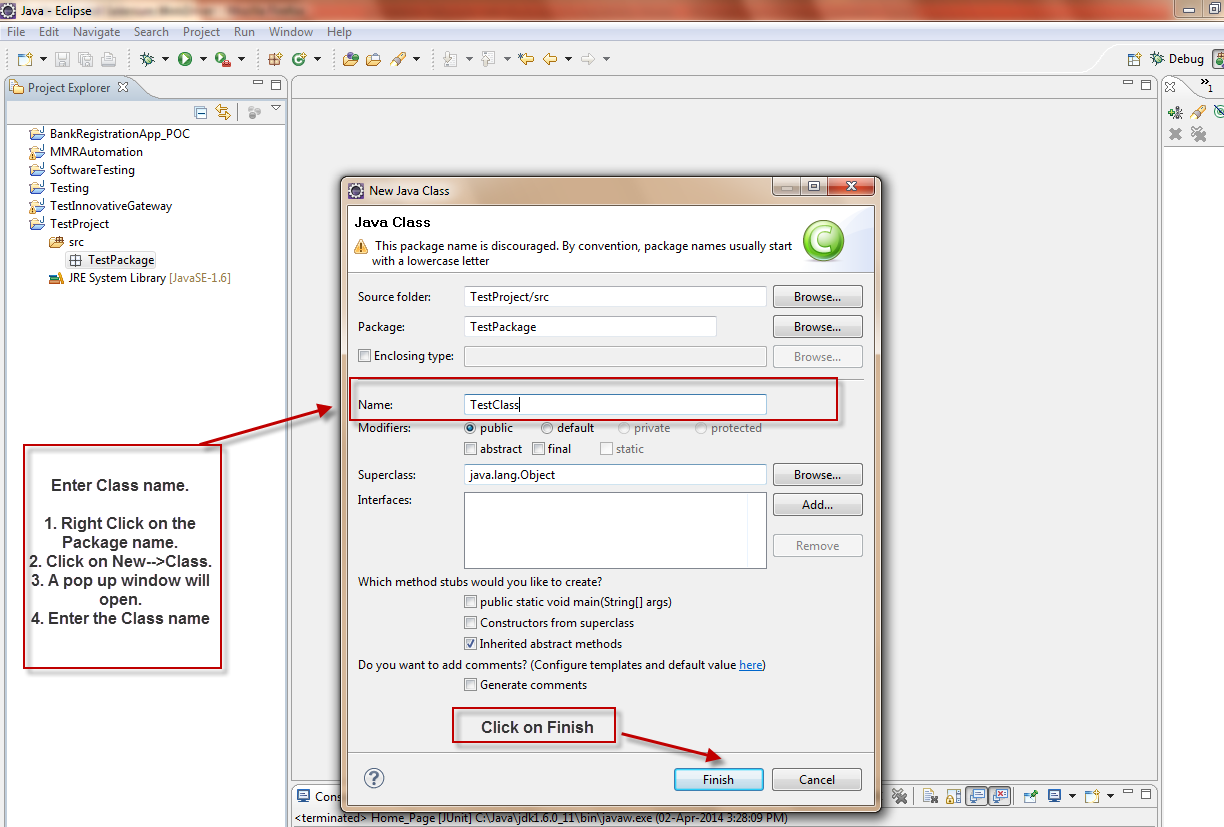This screenshot has width=1224, height=827.
Task: Open the Search flashlight dropdown arrow
Action: (x=416, y=59)
